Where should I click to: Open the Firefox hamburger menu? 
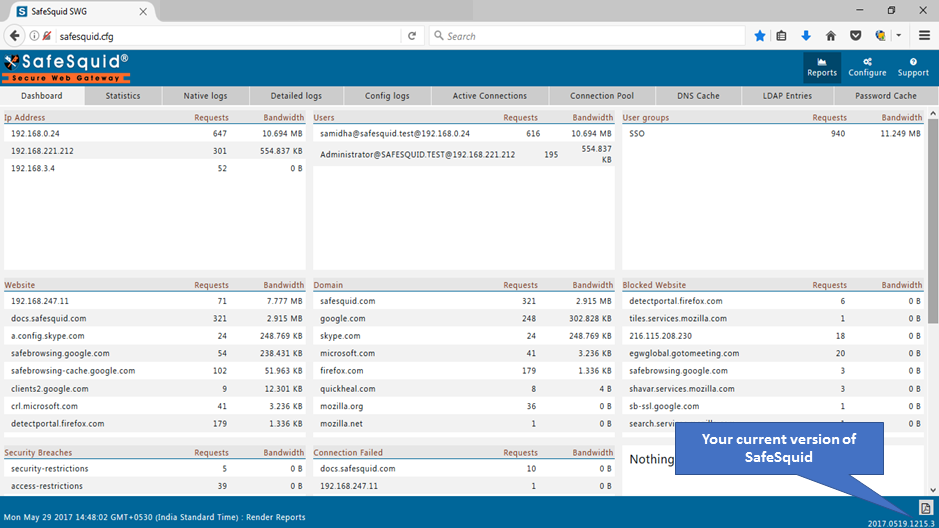tap(924, 36)
